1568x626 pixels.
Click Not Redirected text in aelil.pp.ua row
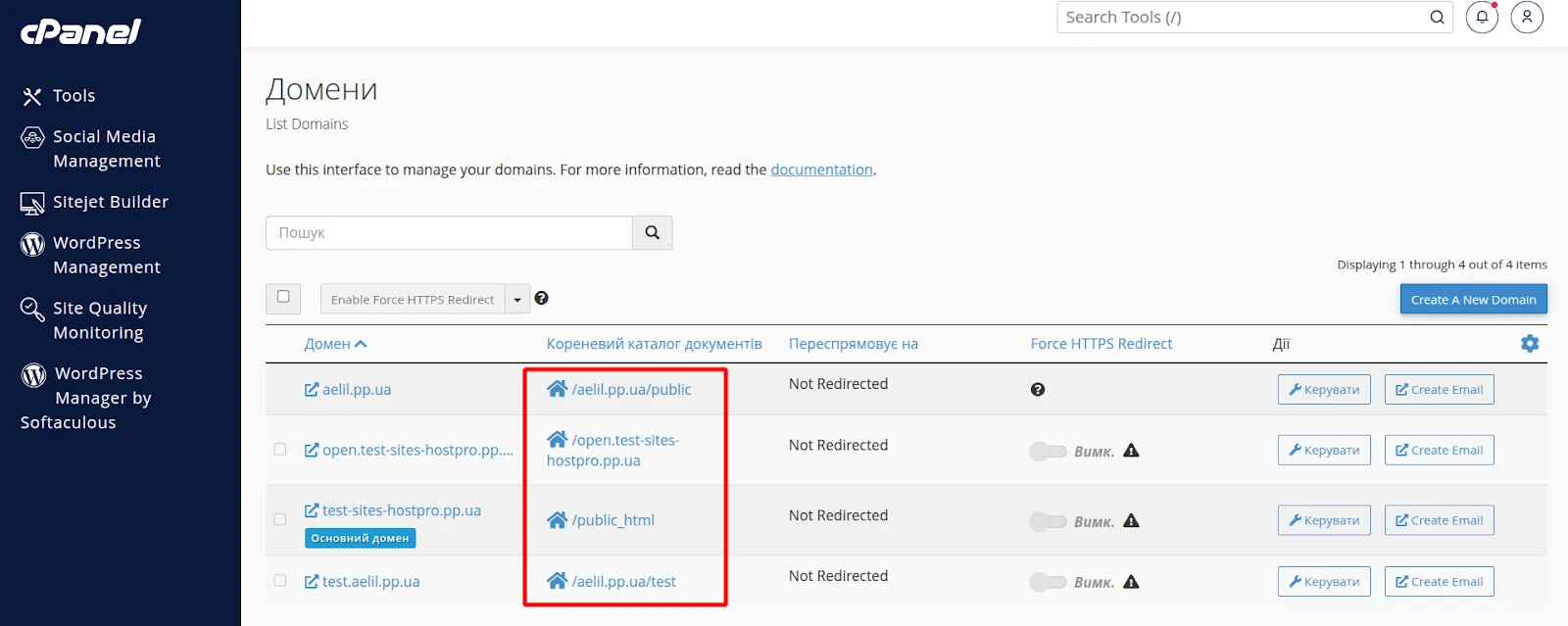[x=839, y=384]
